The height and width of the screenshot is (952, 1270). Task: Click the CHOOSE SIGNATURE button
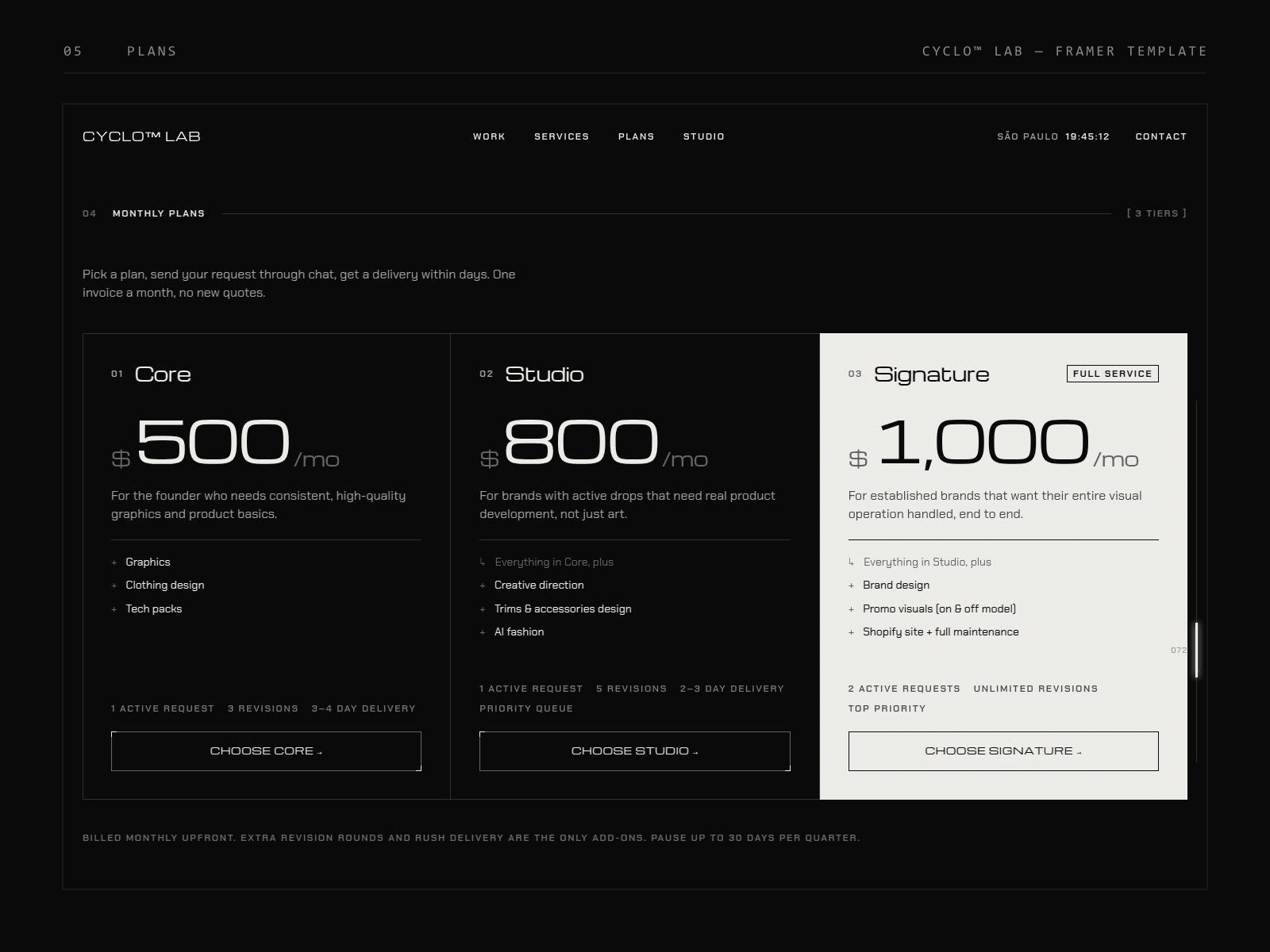(x=1003, y=750)
